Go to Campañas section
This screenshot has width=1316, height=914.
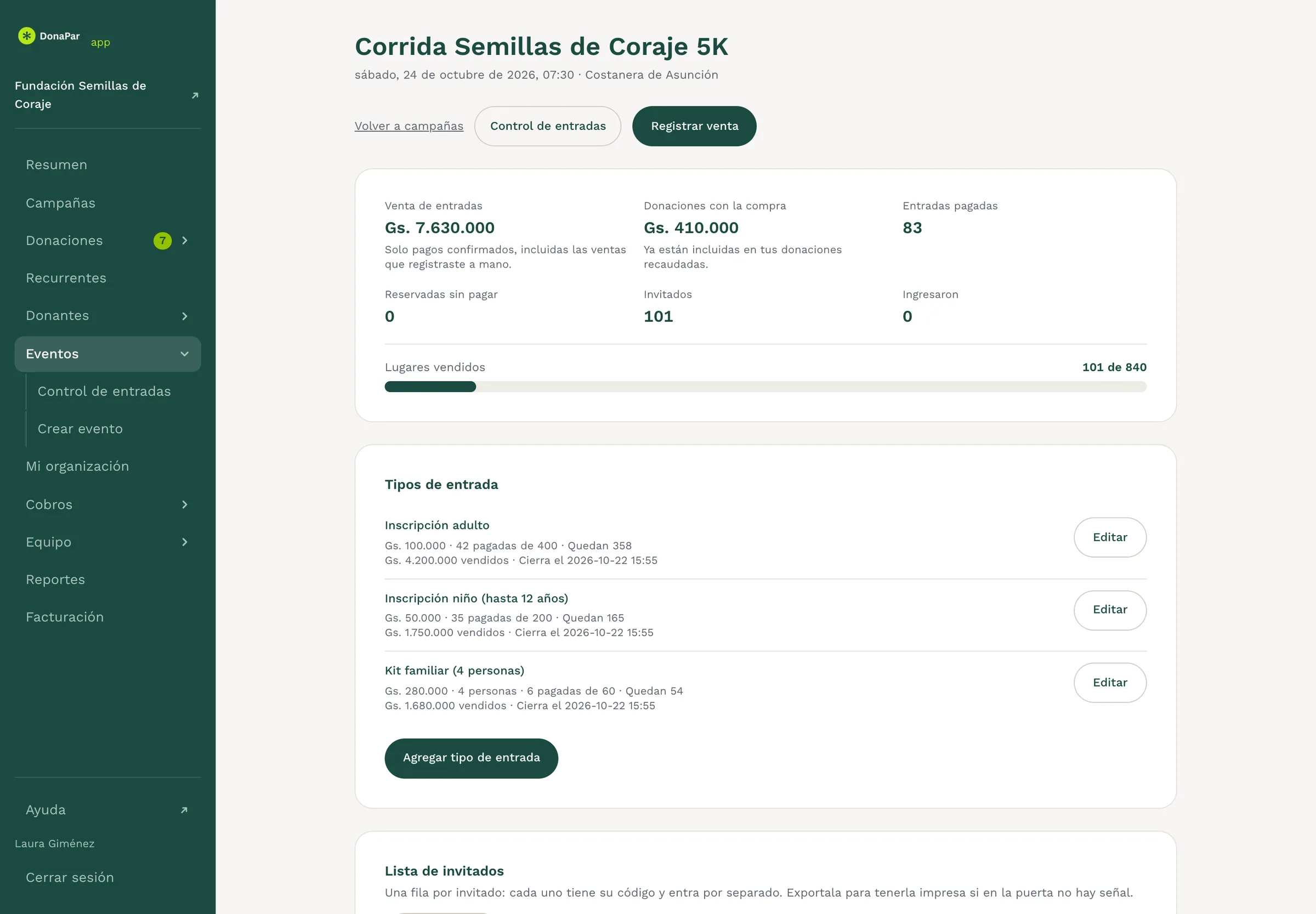(x=107, y=203)
